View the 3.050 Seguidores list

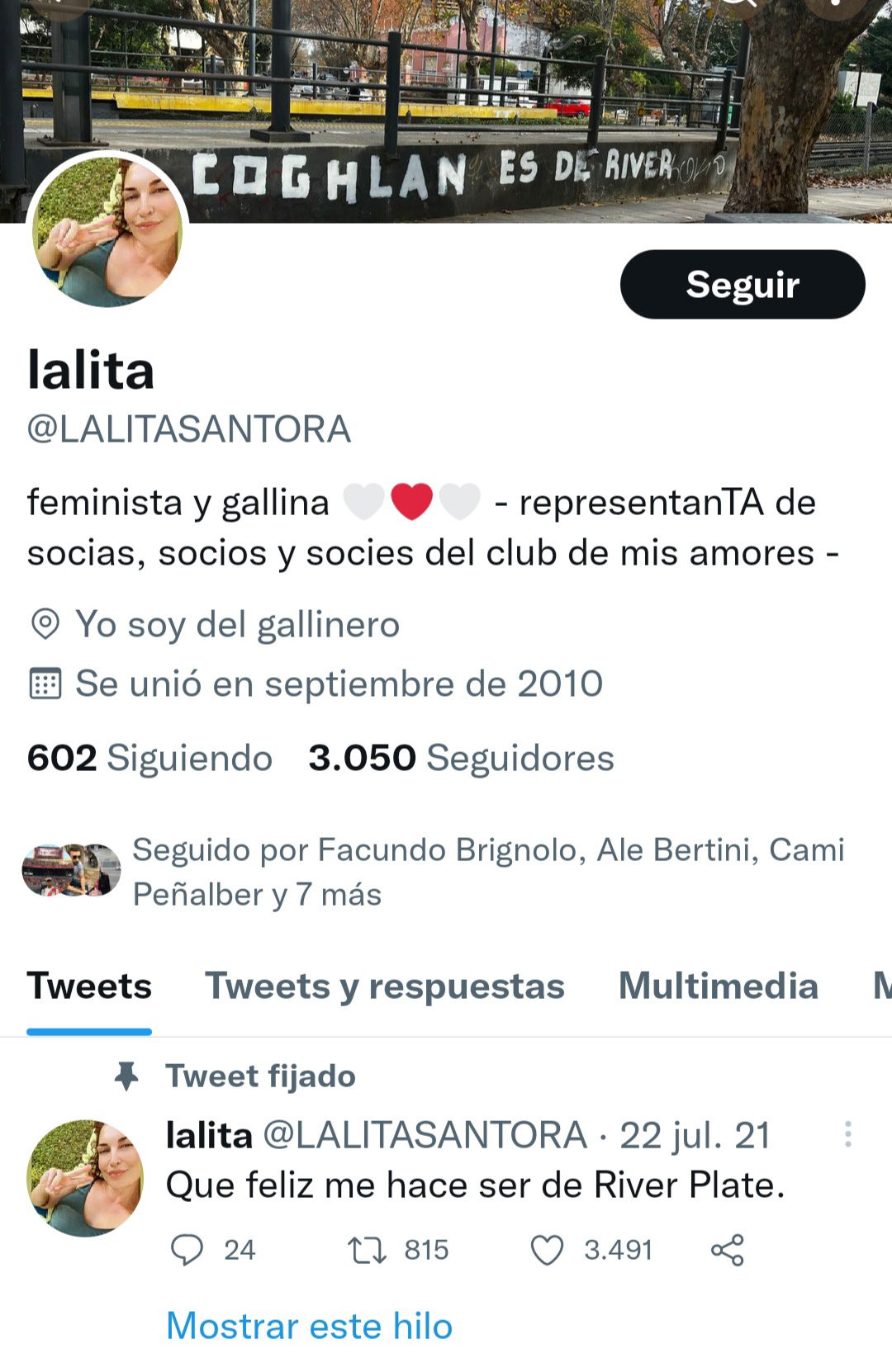pos(461,758)
